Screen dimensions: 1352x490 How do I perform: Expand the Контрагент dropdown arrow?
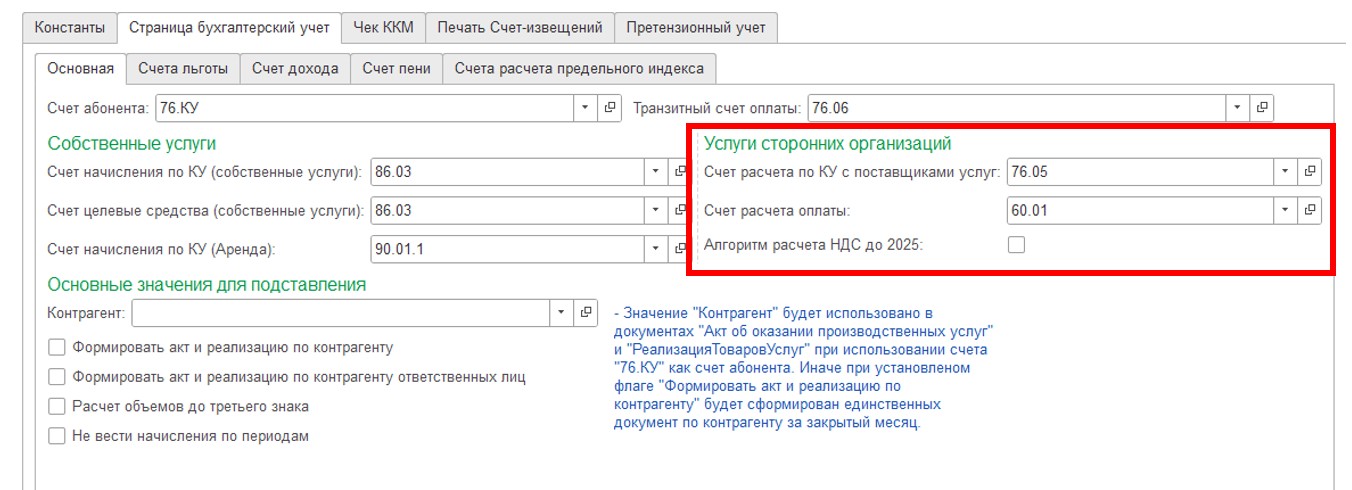click(563, 313)
